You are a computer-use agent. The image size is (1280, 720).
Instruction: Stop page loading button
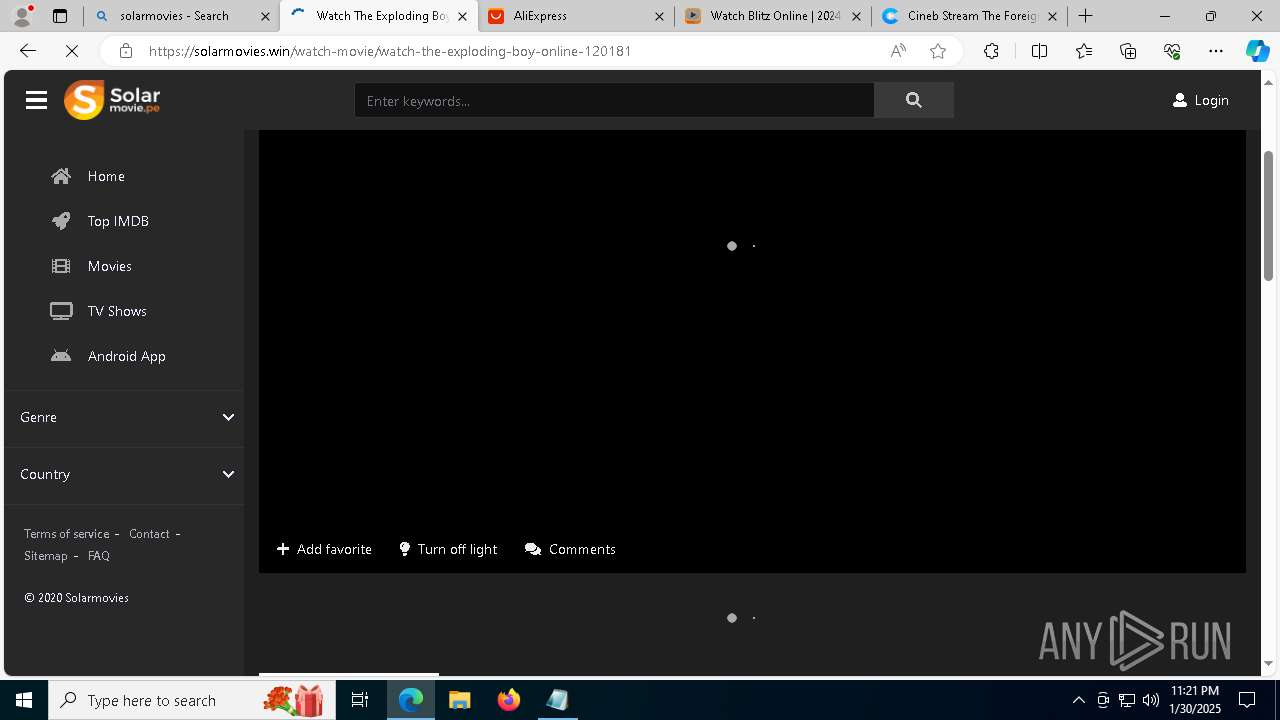coord(72,51)
